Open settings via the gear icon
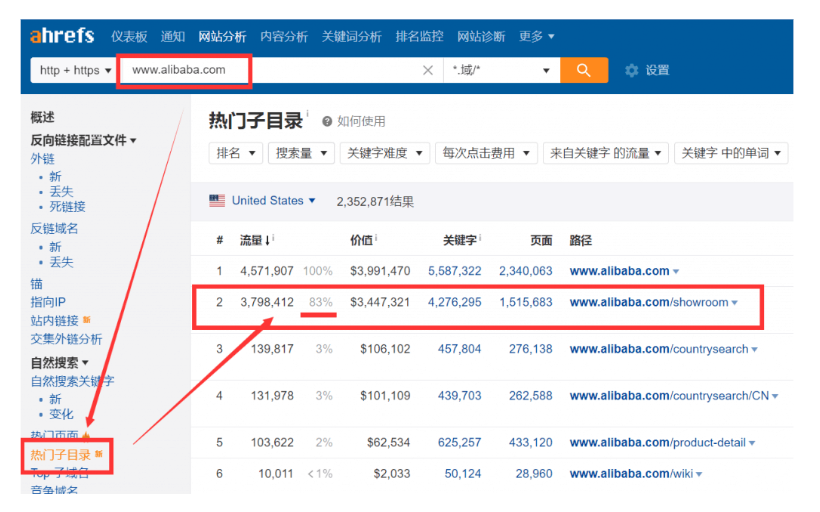820x512 pixels. (632, 70)
